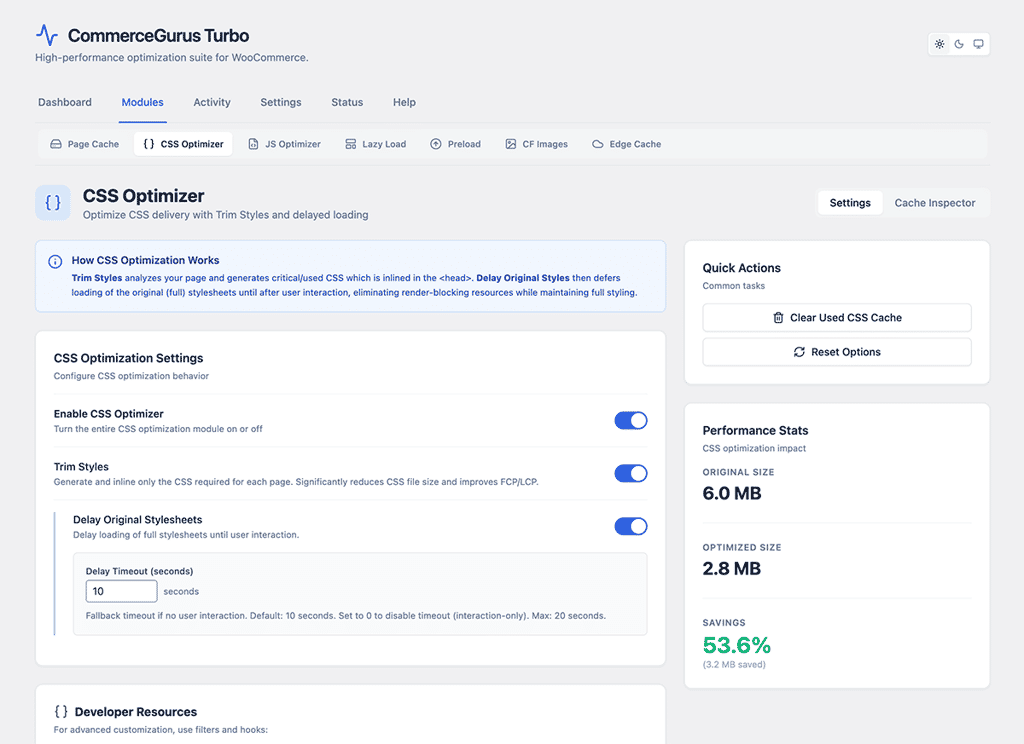Viewport: 1024px width, 744px height.
Task: Click the refresh icon on Reset Options
Action: (799, 352)
